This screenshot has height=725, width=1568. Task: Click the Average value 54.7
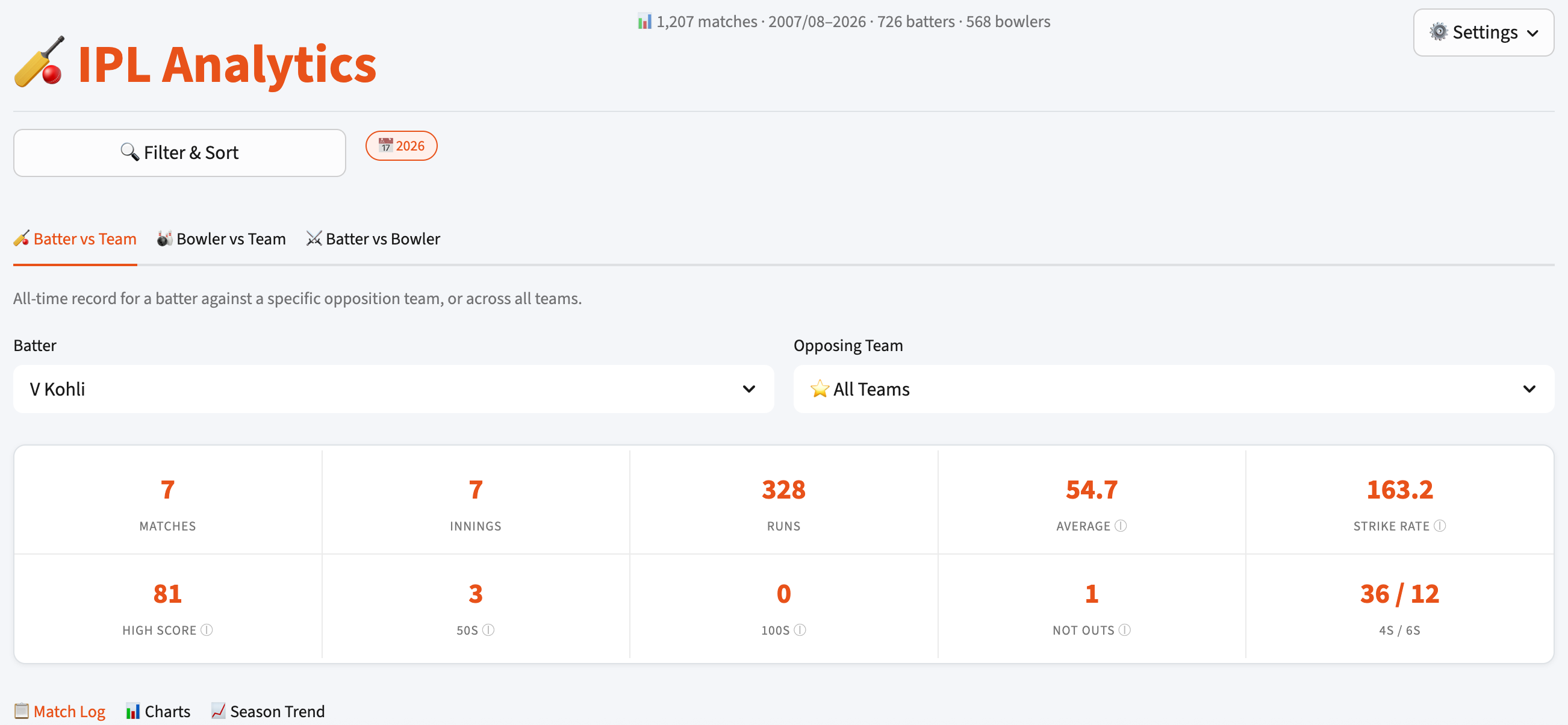click(x=1091, y=490)
